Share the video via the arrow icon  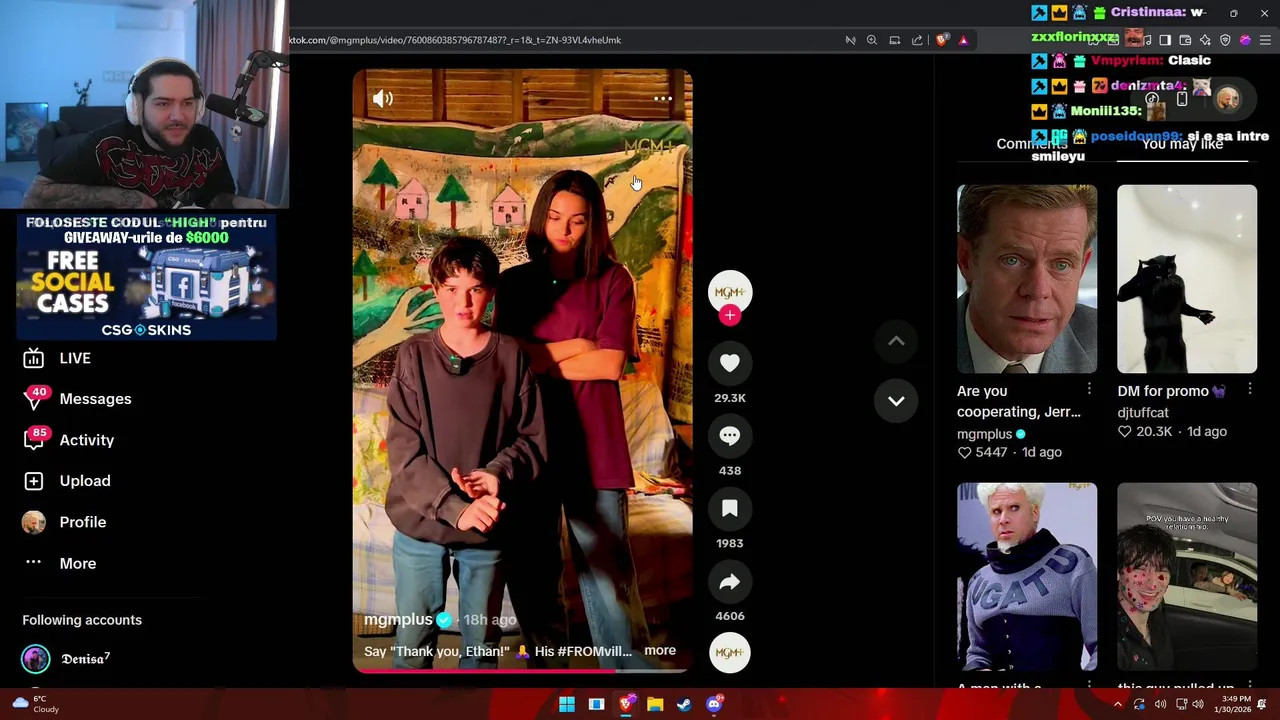730,582
